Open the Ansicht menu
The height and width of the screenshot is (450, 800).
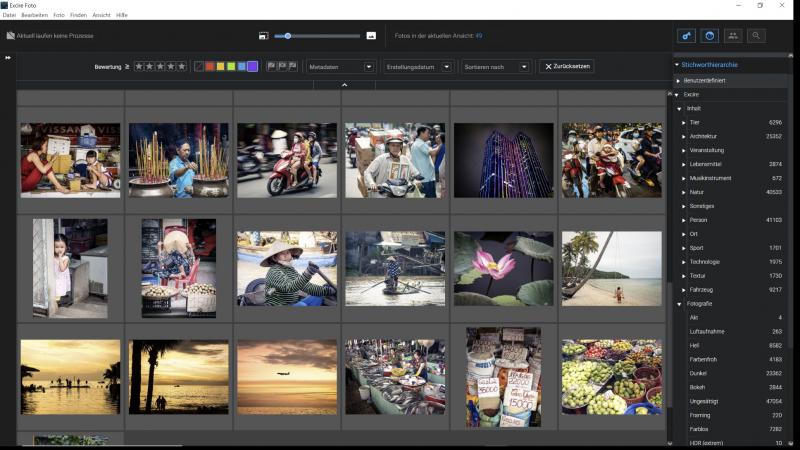[102, 15]
